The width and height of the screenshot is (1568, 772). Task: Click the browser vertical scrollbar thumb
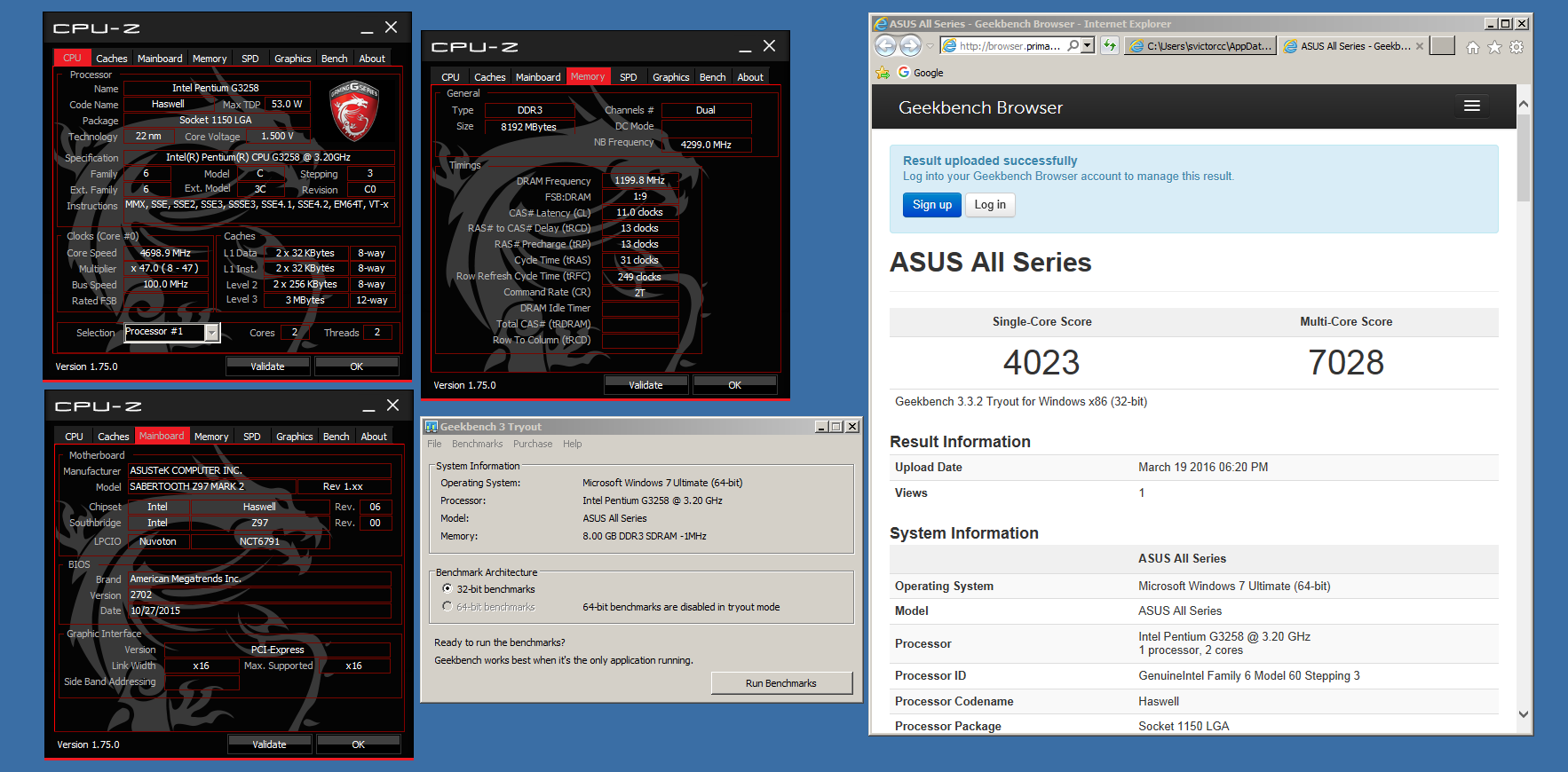click(1524, 158)
